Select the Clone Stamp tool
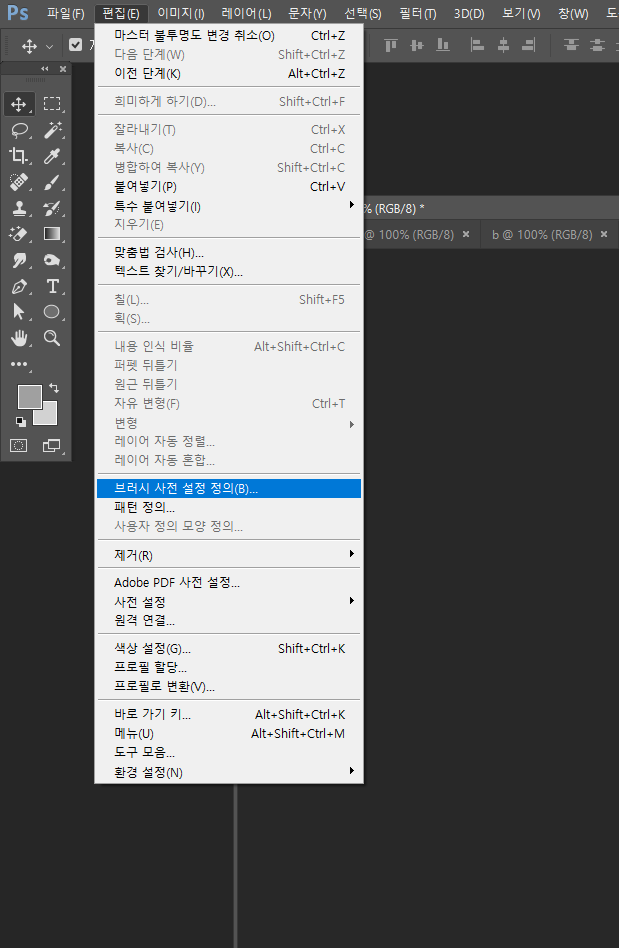The image size is (619, 948). 19,208
